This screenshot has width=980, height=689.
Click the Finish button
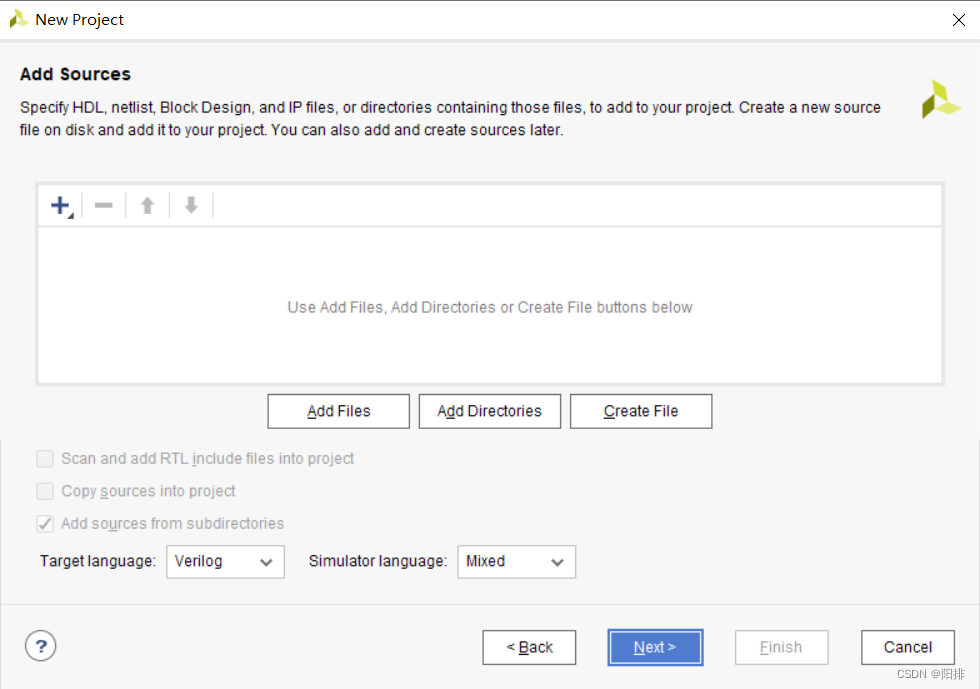[x=781, y=647]
